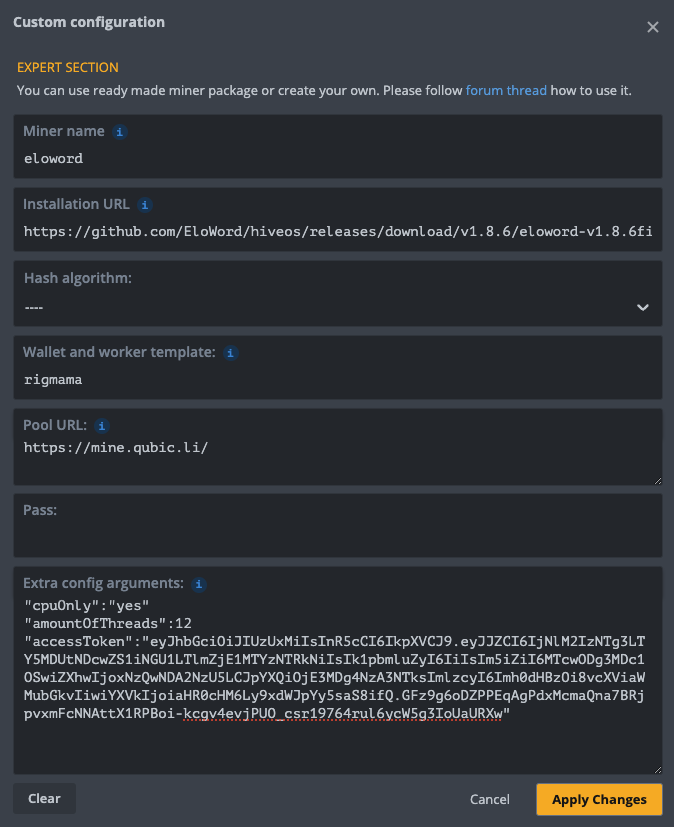Click the Wallet and worker template info icon

230,353
